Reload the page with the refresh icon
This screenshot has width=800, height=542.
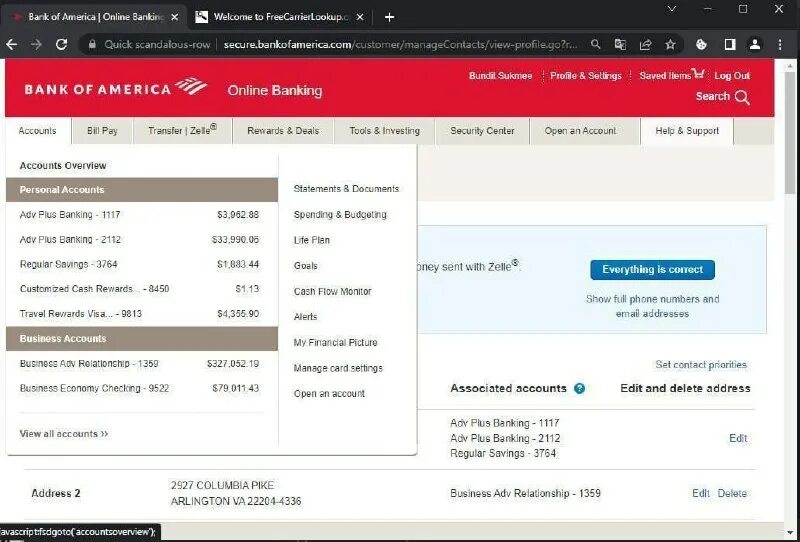tap(62, 44)
